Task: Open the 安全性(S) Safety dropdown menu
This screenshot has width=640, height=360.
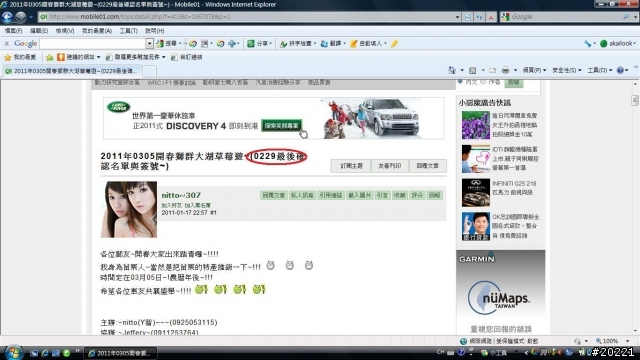Action: tap(567, 70)
